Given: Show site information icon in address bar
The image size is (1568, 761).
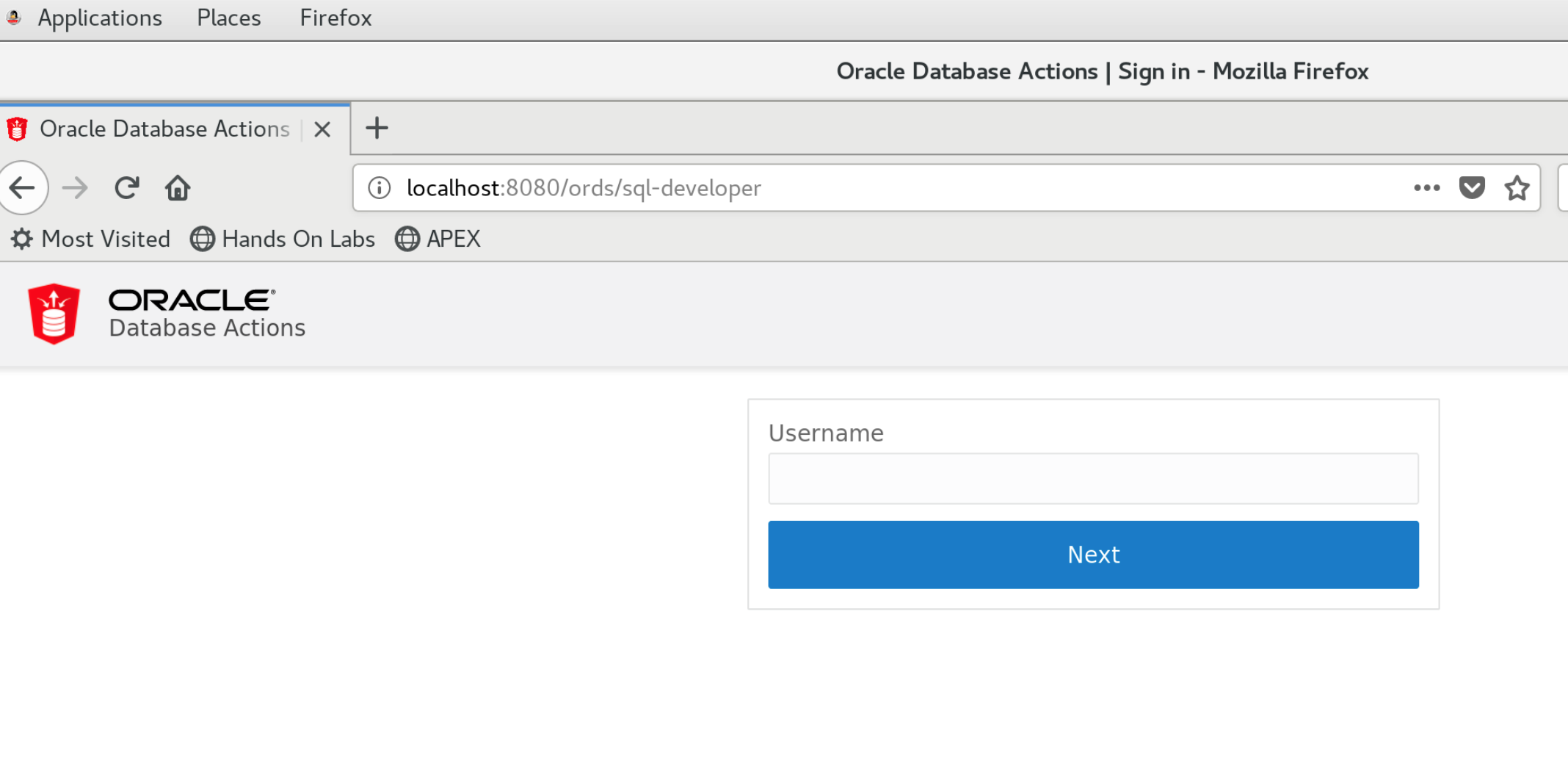Looking at the screenshot, I should (380, 188).
